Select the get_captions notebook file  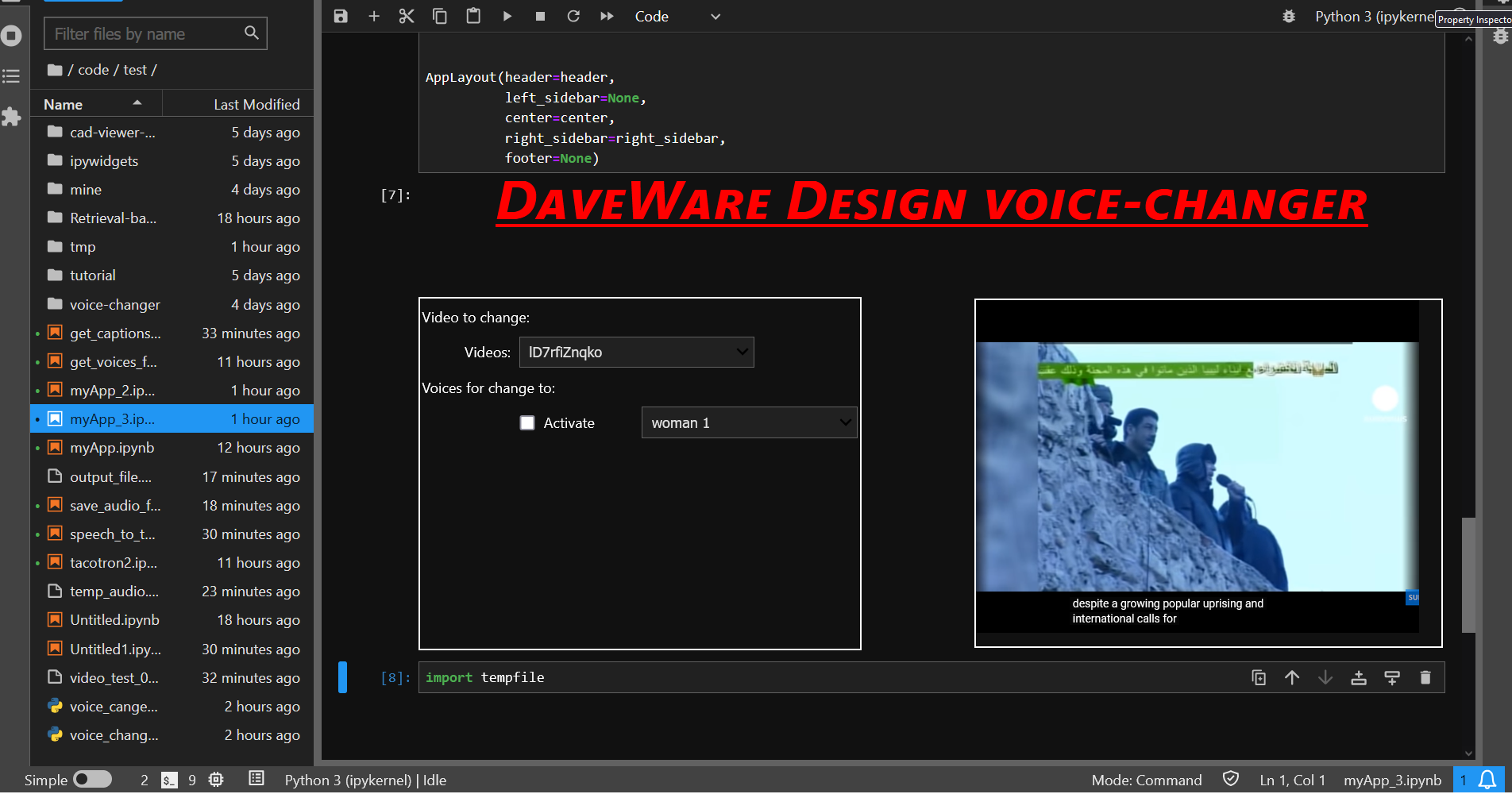pos(172,333)
